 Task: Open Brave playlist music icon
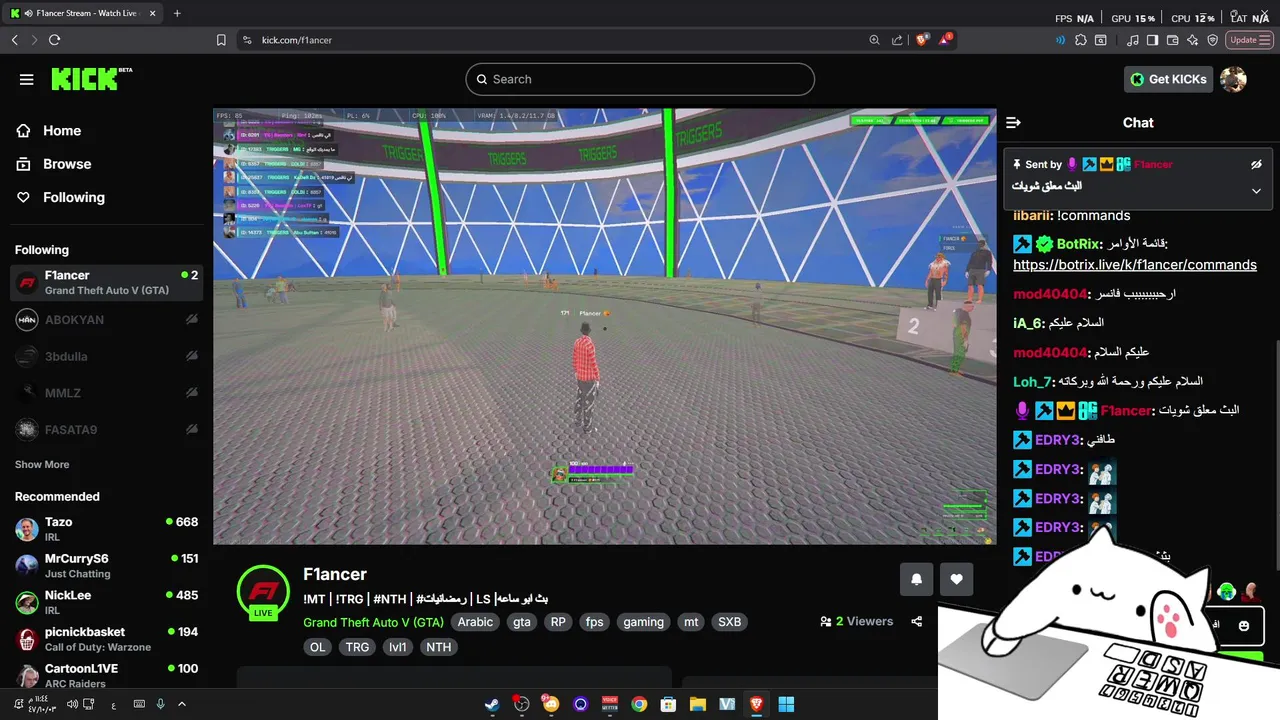point(1132,40)
